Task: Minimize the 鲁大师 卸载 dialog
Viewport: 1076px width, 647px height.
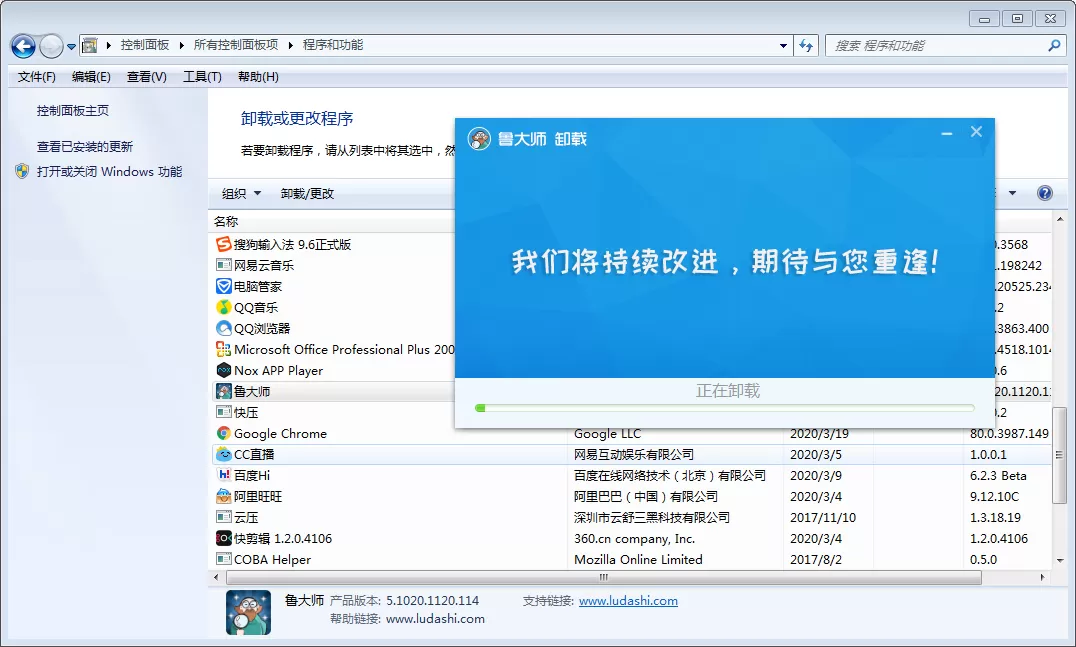Action: pyautogui.click(x=947, y=133)
